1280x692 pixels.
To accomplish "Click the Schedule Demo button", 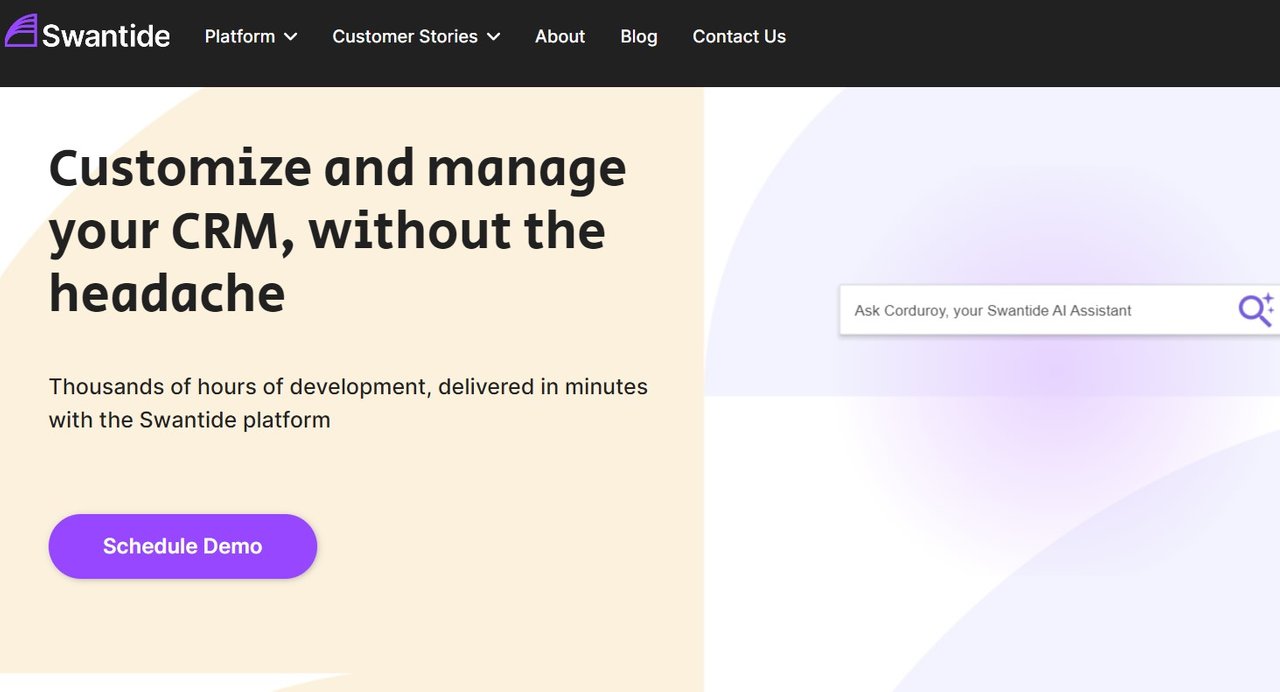I will click(183, 546).
